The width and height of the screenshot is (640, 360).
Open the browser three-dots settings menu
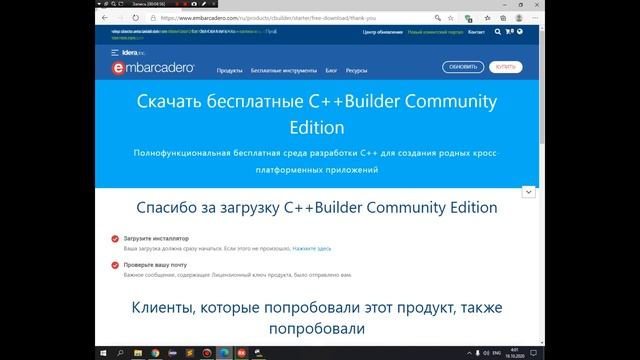tap(535, 18)
